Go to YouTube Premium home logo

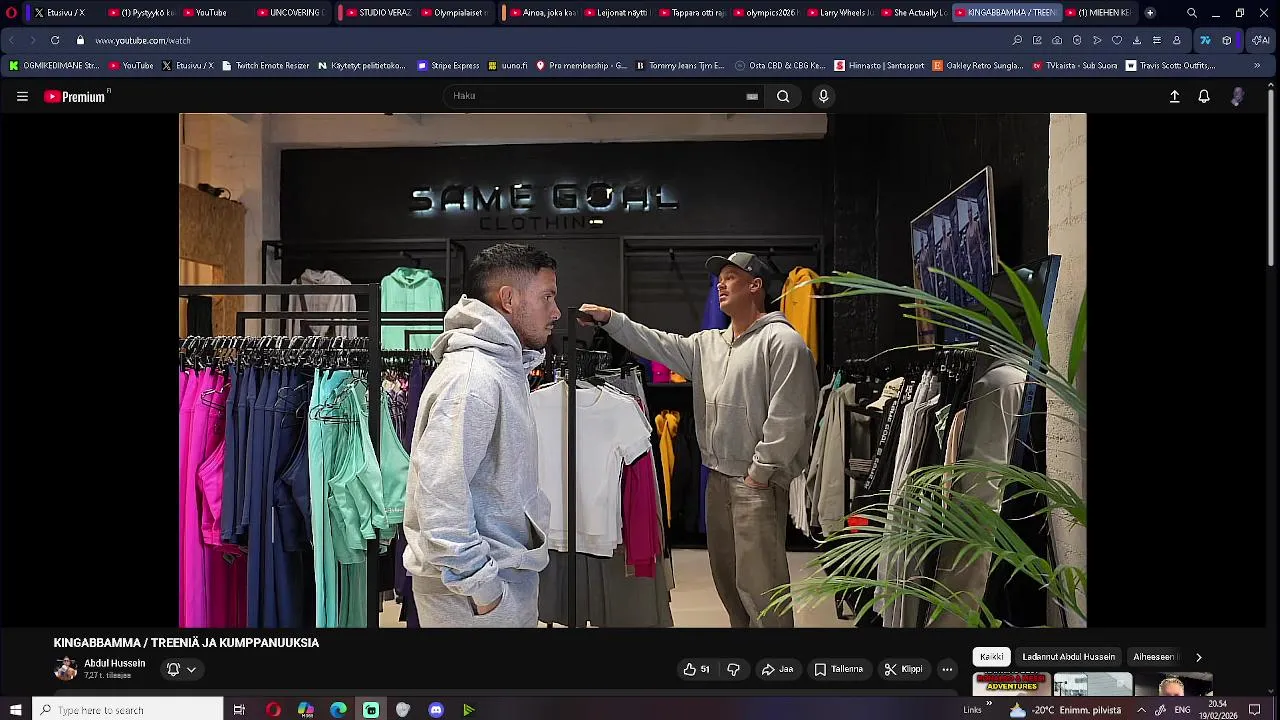pos(76,96)
